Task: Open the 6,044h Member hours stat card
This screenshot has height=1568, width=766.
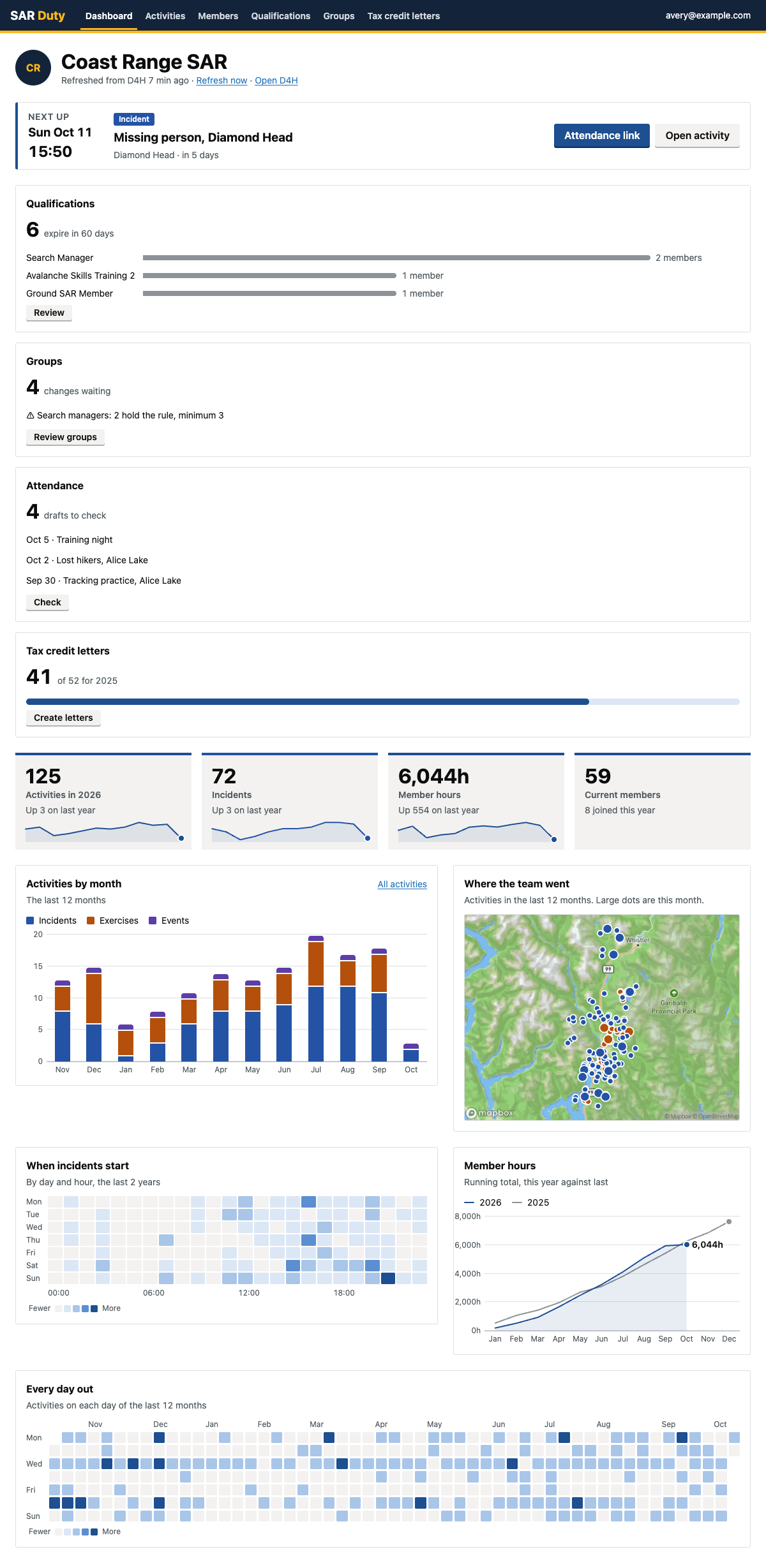Action: pos(476,801)
